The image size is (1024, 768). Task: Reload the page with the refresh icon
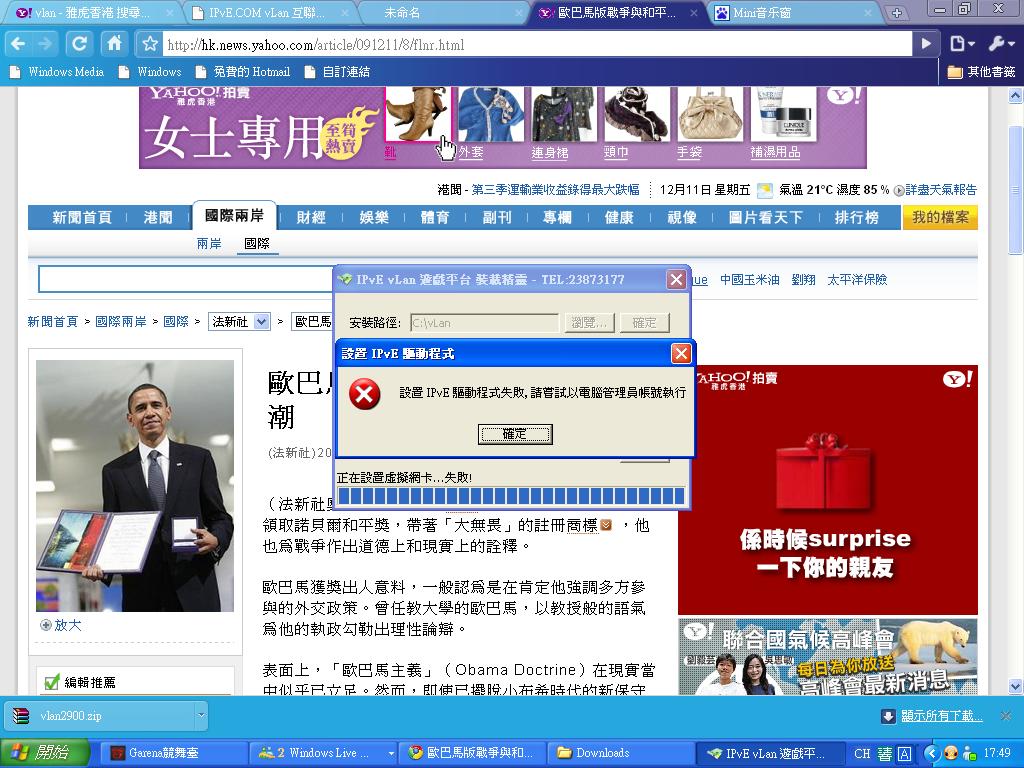click(80, 44)
